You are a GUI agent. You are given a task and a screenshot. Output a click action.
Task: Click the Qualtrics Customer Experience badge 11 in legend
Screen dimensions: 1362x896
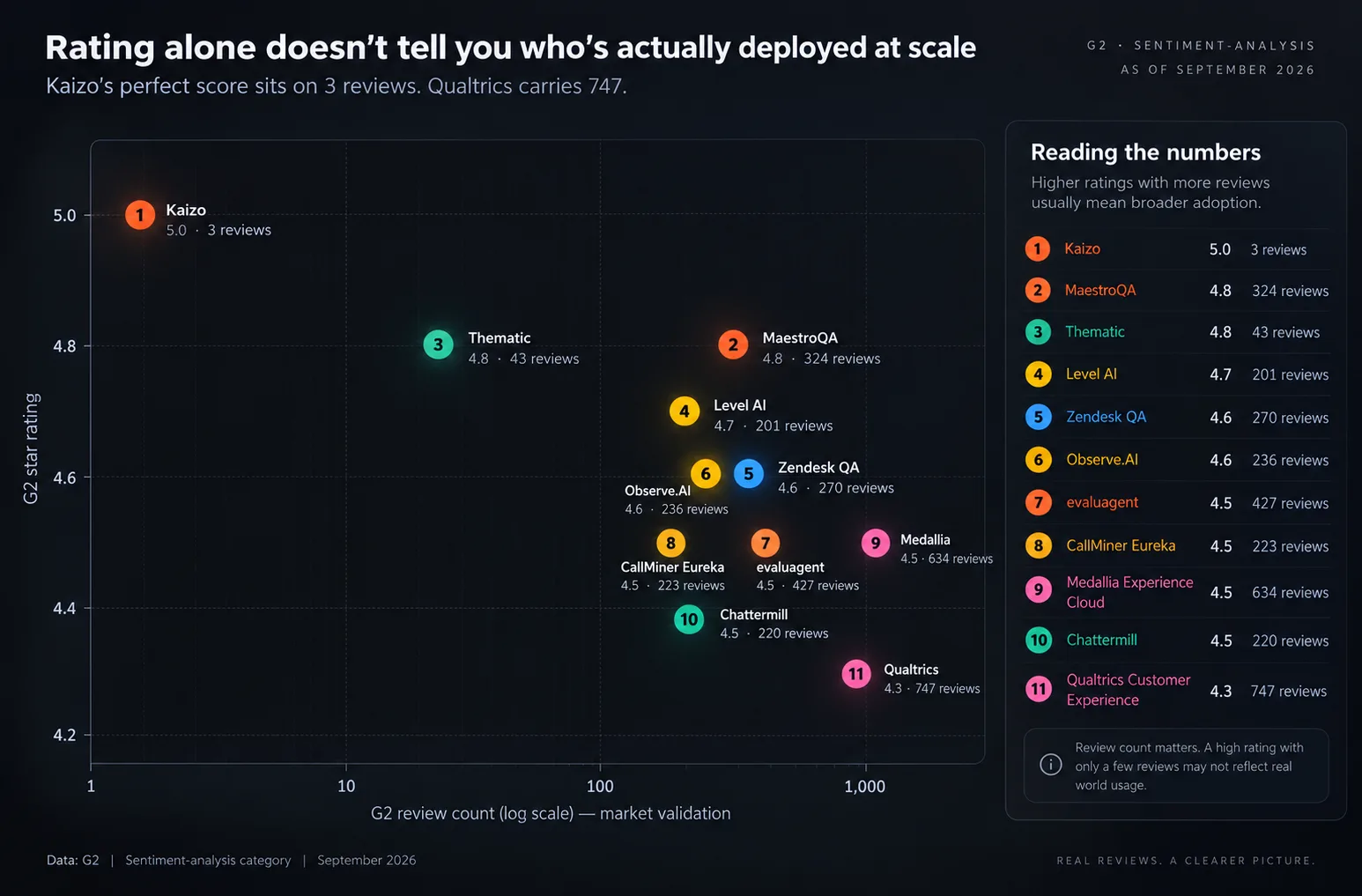(1039, 689)
